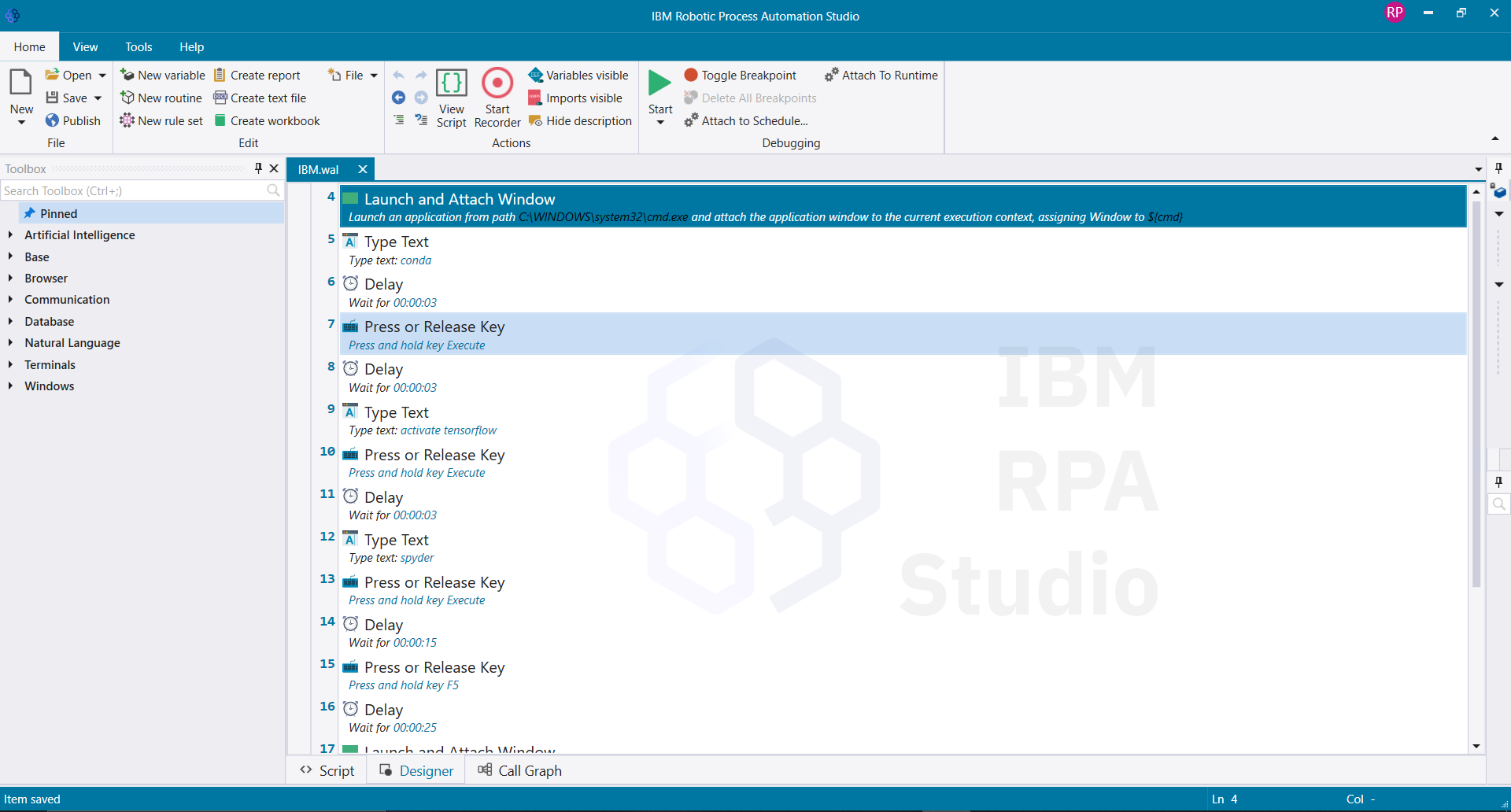Add a New routine
The height and width of the screenshot is (812, 1511).
pyautogui.click(x=161, y=98)
